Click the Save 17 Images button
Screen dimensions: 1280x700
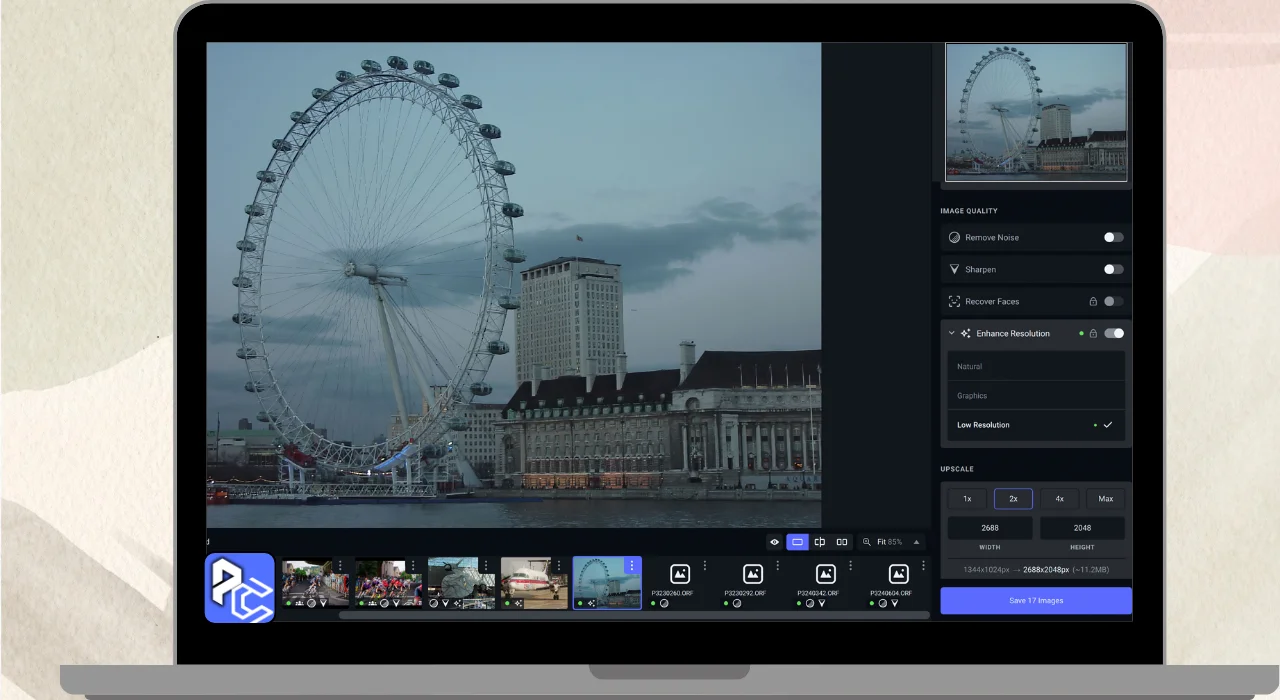click(x=1035, y=600)
